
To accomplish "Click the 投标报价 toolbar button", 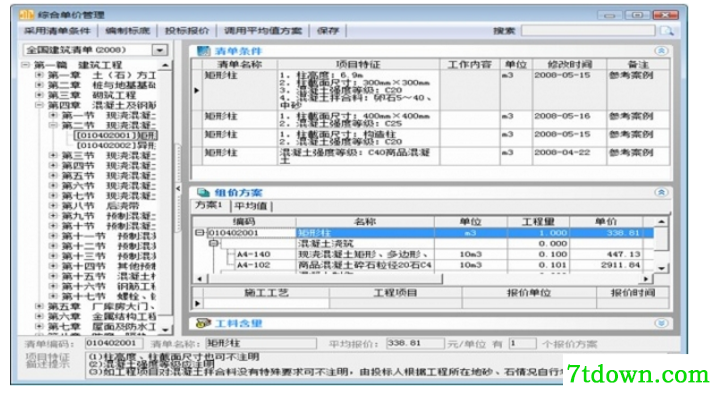I will [187, 31].
